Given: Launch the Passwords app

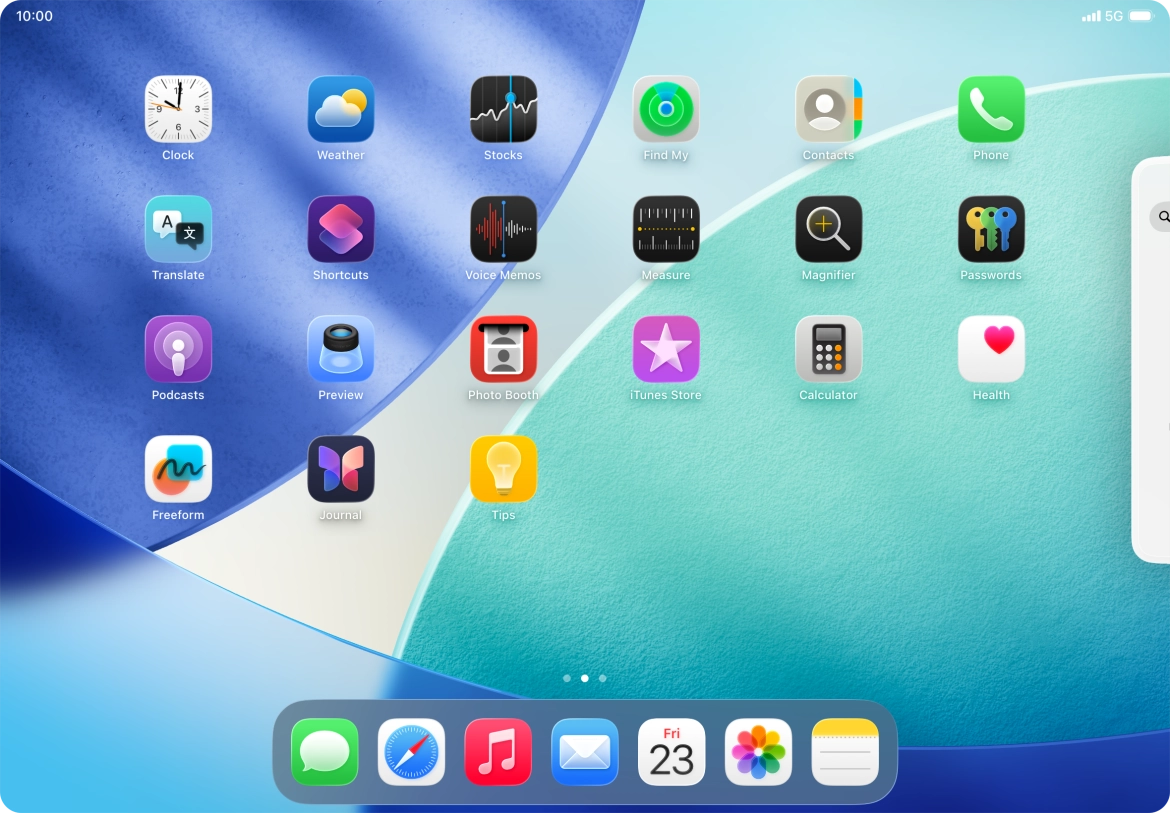Looking at the screenshot, I should click(991, 229).
